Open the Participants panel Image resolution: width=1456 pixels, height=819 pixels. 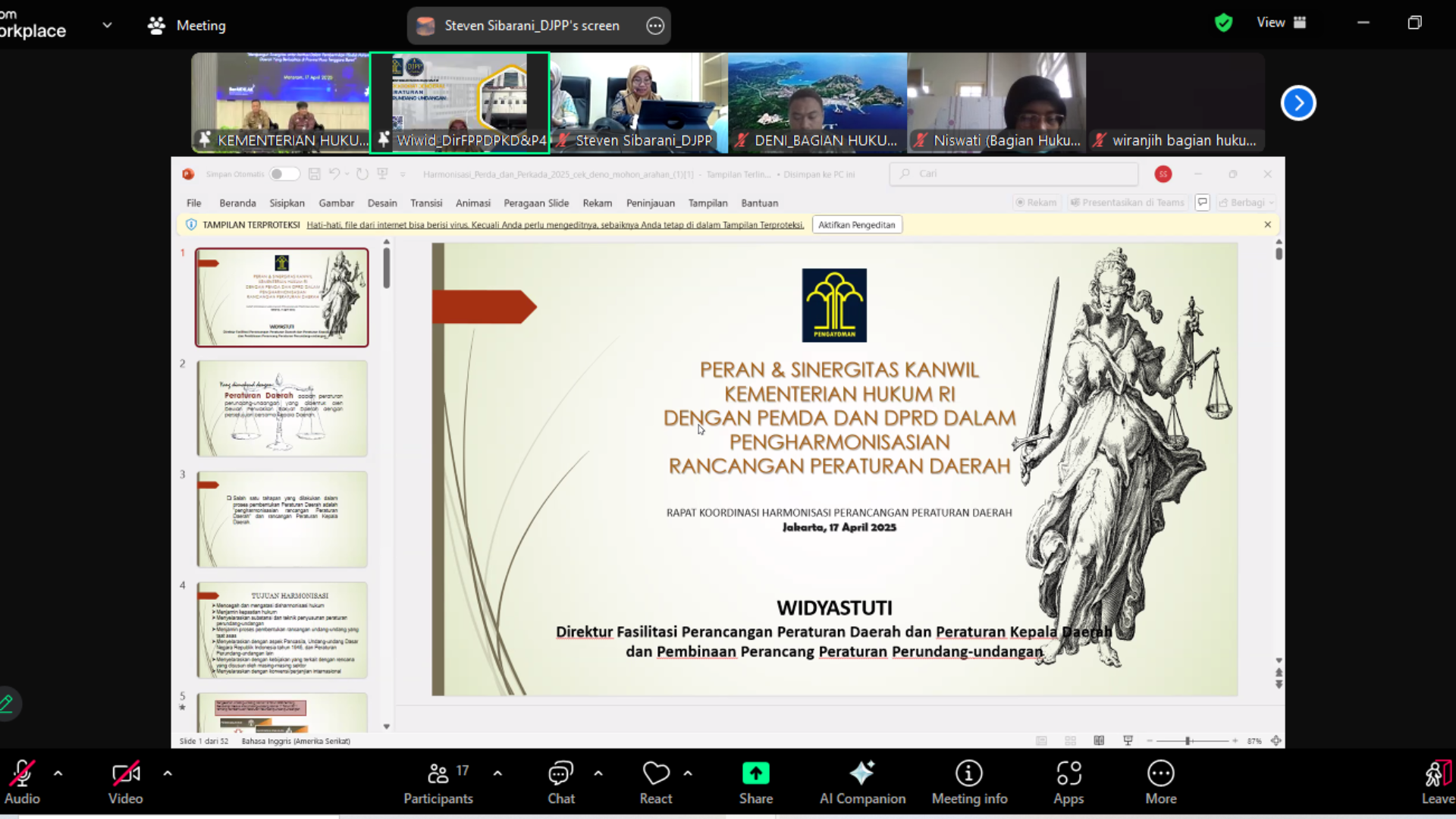pyautogui.click(x=438, y=783)
